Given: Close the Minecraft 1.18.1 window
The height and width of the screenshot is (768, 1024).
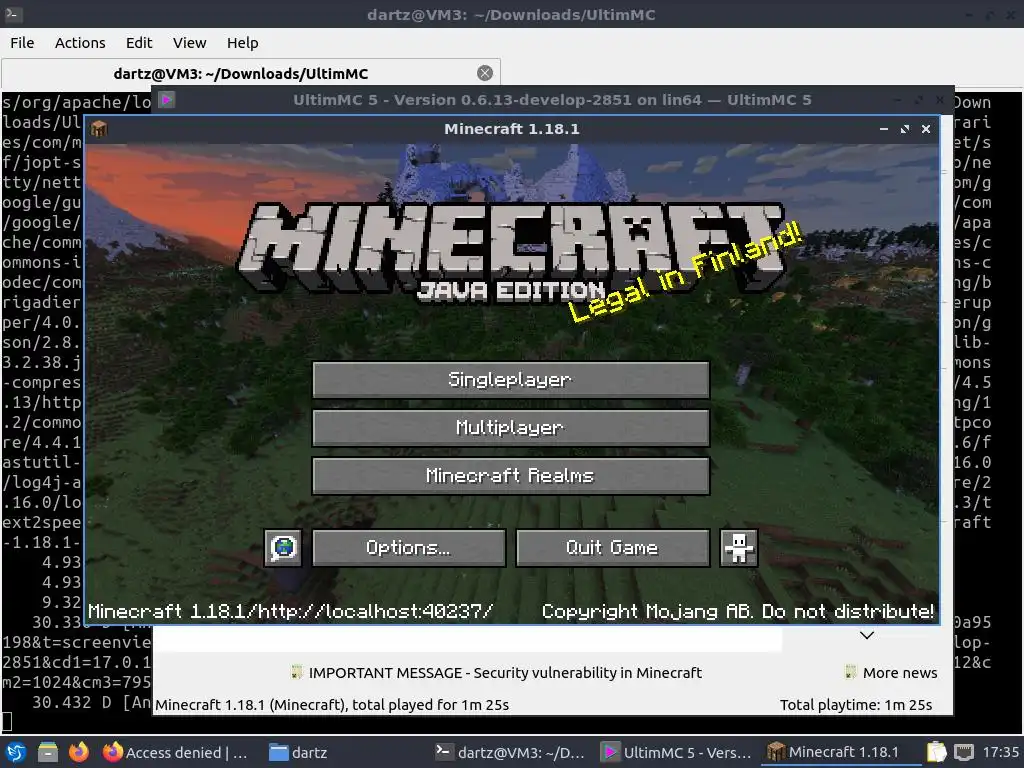Looking at the screenshot, I should click(x=925, y=129).
